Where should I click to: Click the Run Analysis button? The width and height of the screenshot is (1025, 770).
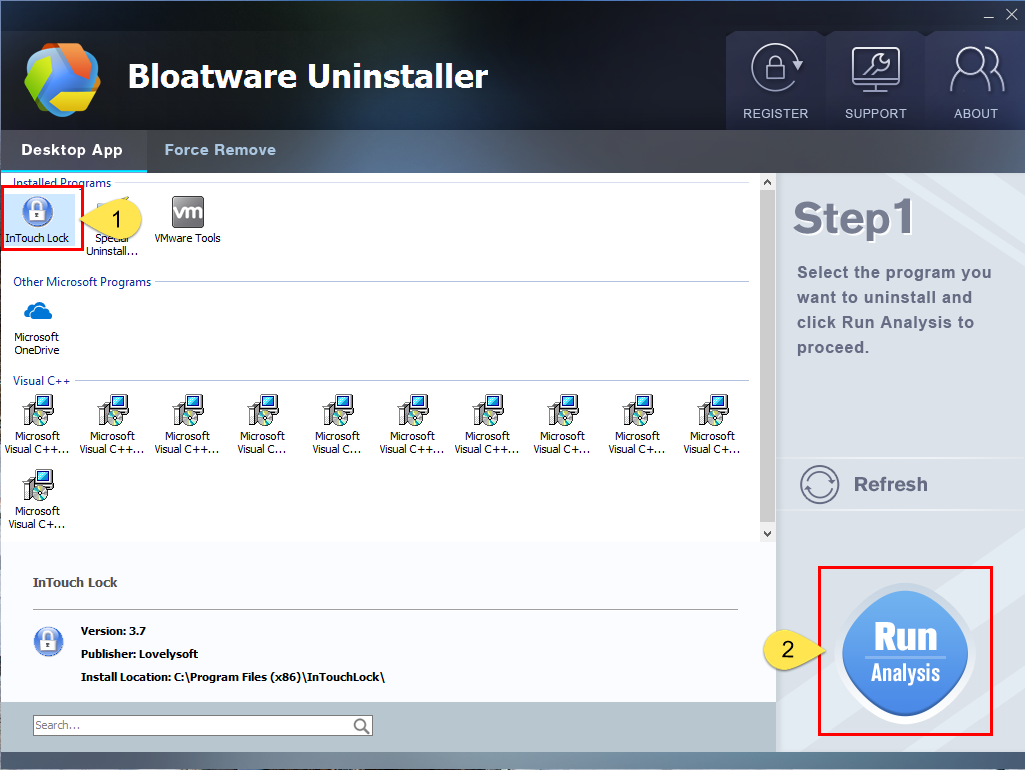click(905, 653)
